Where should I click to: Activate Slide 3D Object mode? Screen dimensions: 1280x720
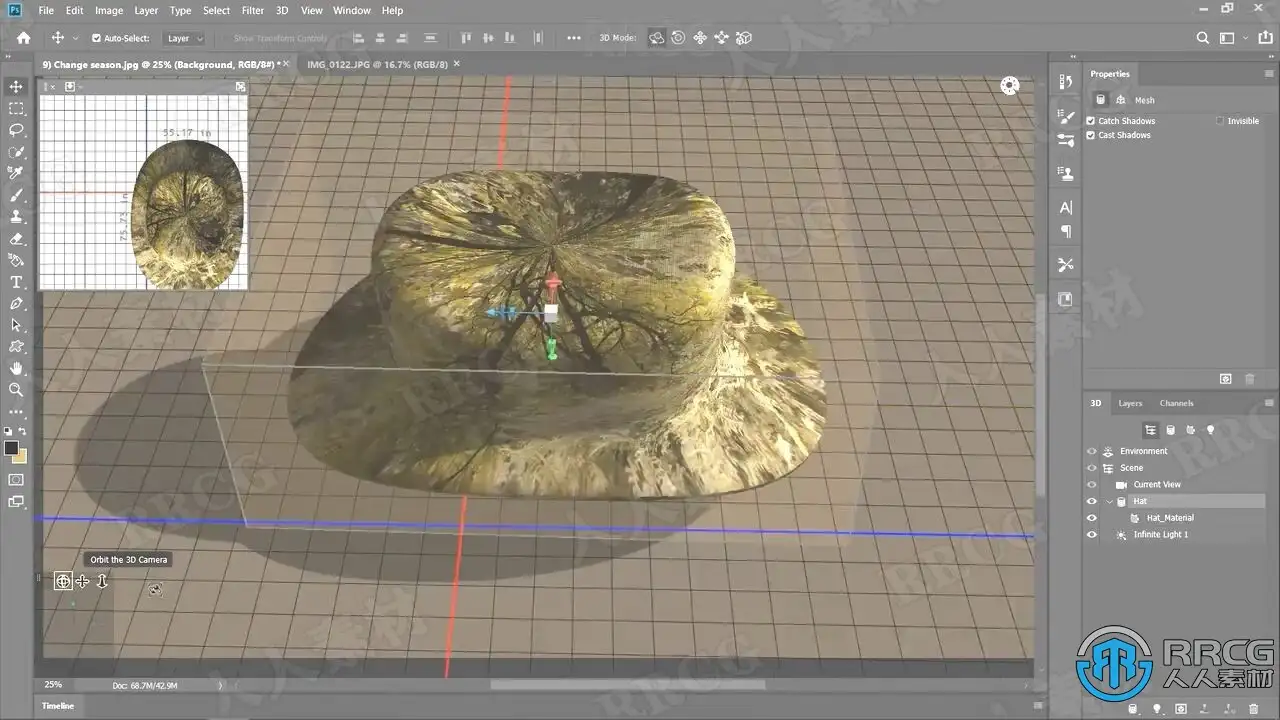point(721,38)
